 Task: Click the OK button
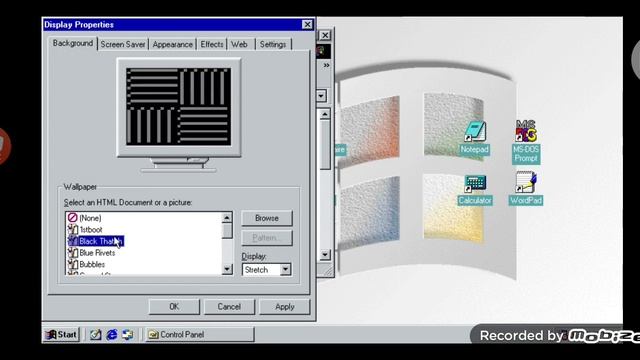click(174, 307)
